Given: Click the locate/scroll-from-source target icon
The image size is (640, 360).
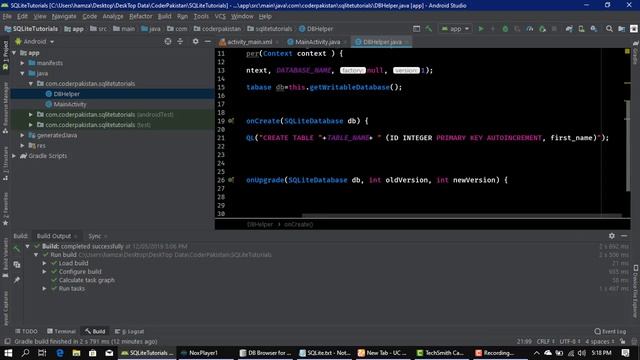Looking at the screenshot, I should coord(168,42).
